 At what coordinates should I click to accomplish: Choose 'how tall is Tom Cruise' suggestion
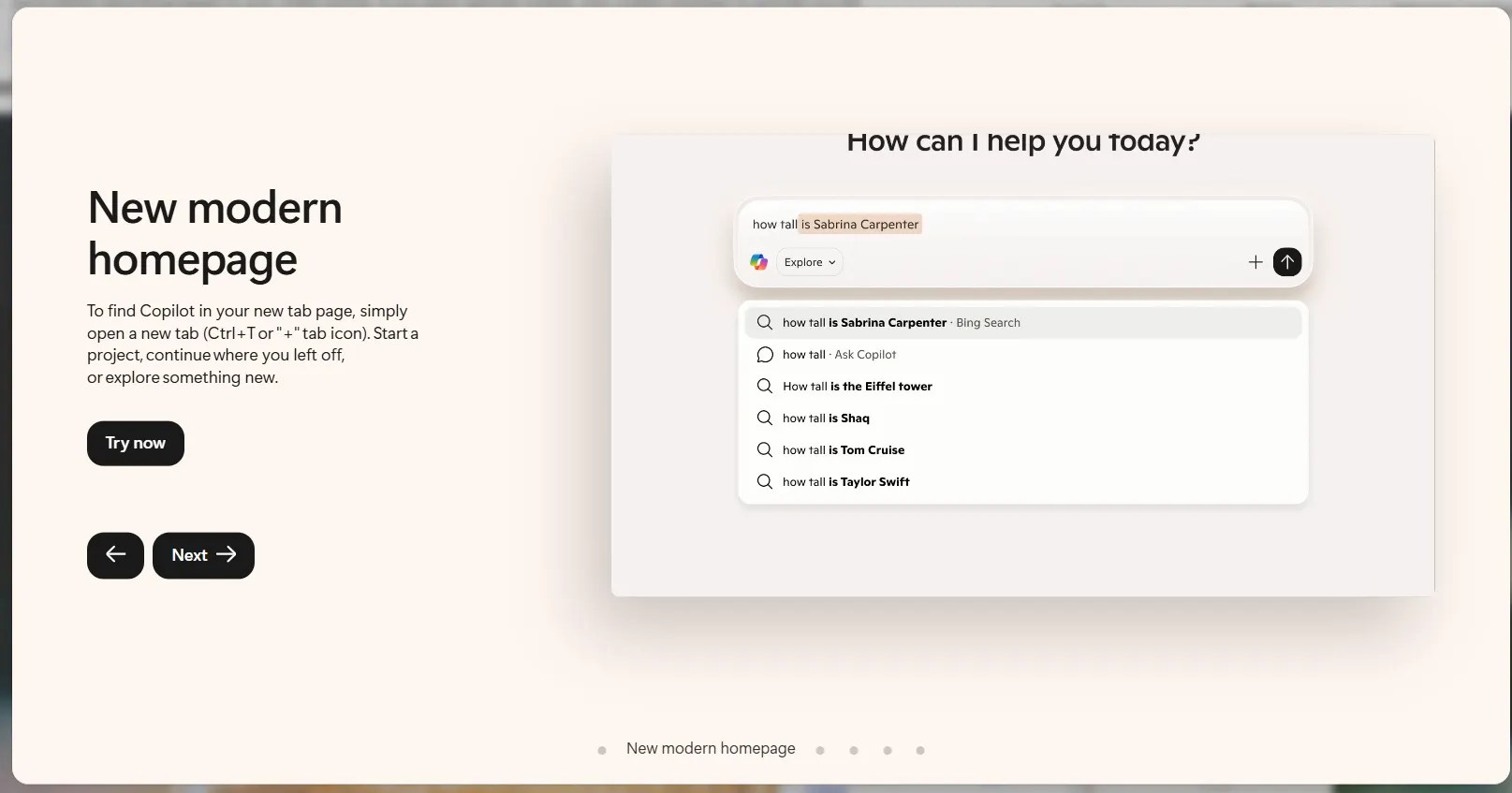(x=844, y=450)
